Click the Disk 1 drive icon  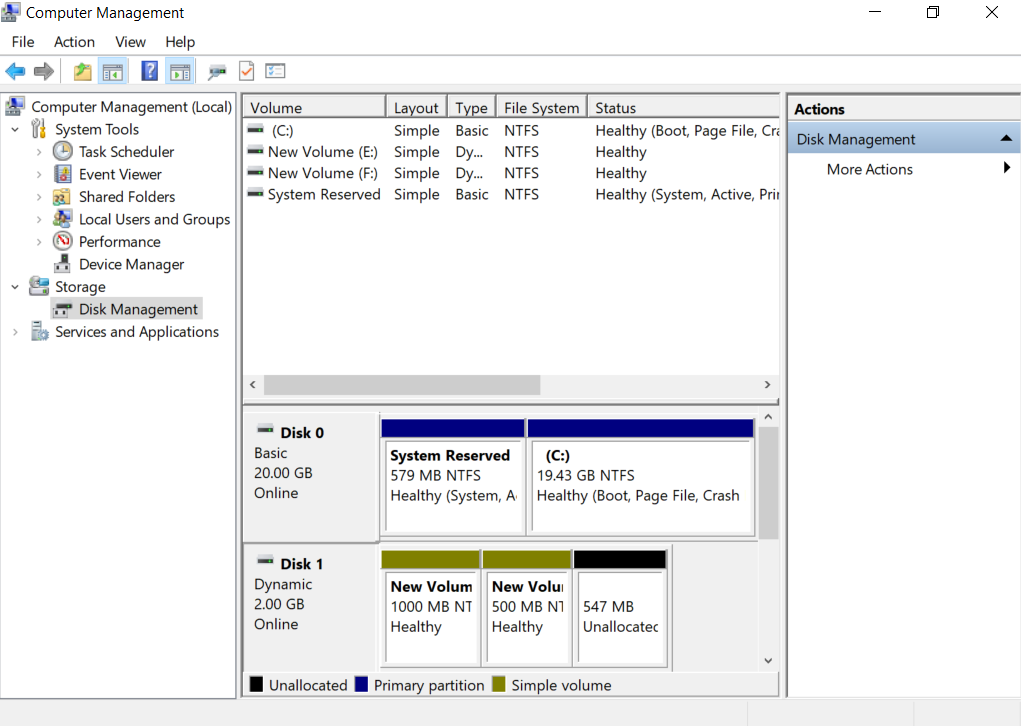point(265,560)
